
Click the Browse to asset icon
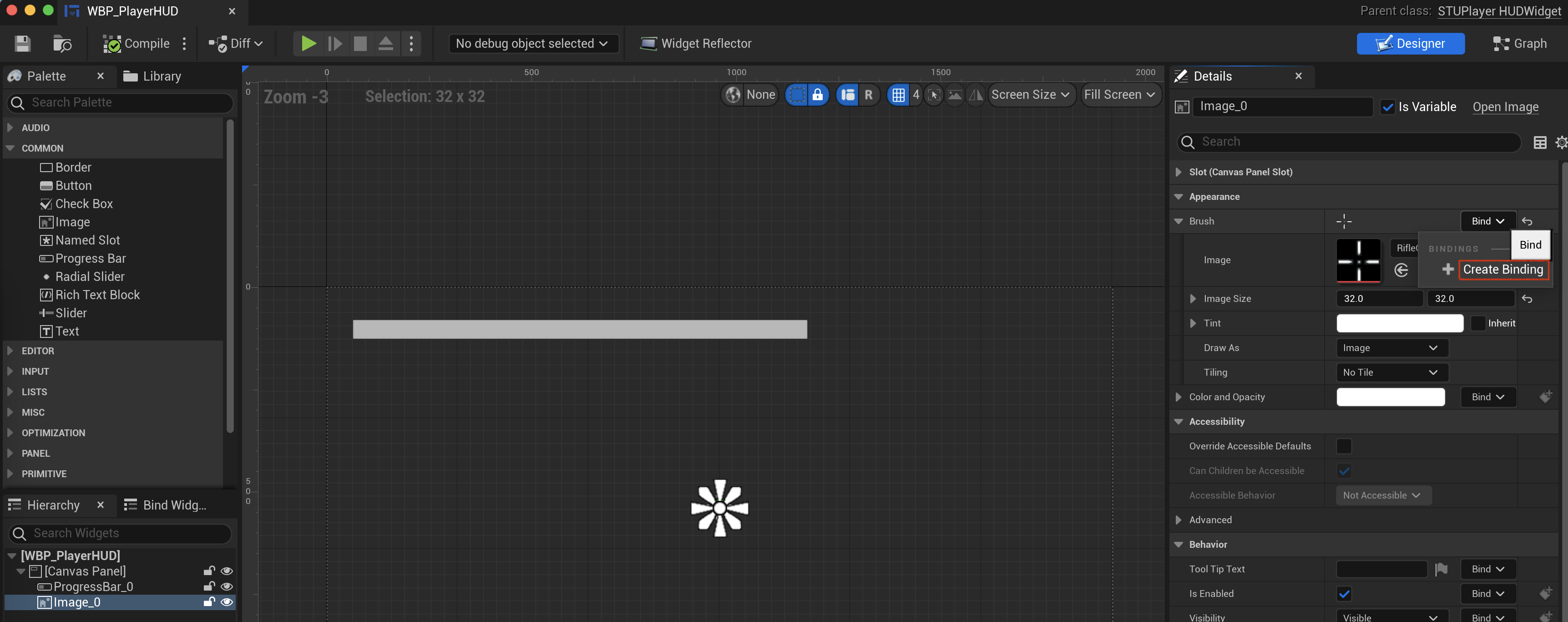[62, 43]
